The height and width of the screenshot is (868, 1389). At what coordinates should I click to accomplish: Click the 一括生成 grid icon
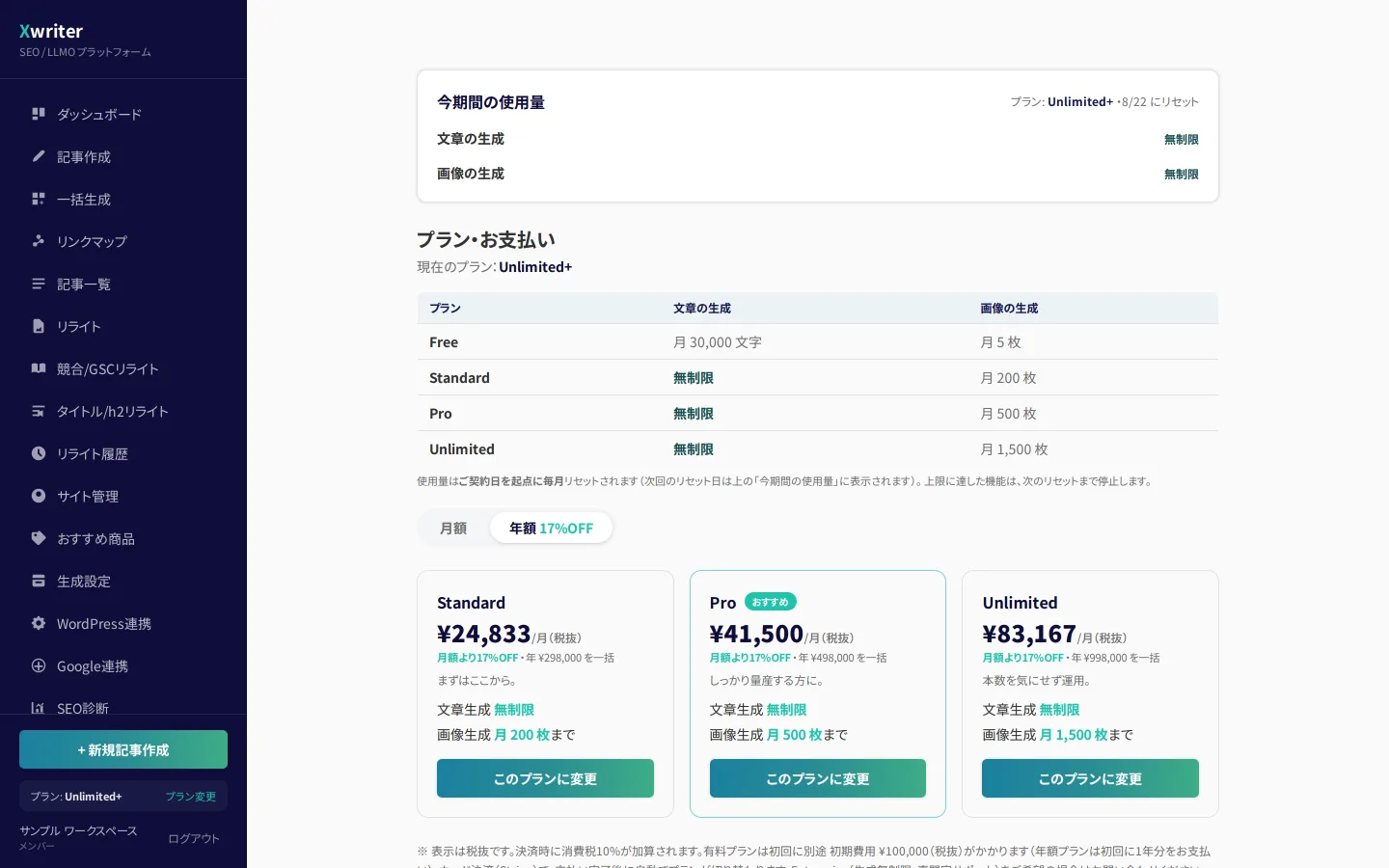click(x=39, y=199)
